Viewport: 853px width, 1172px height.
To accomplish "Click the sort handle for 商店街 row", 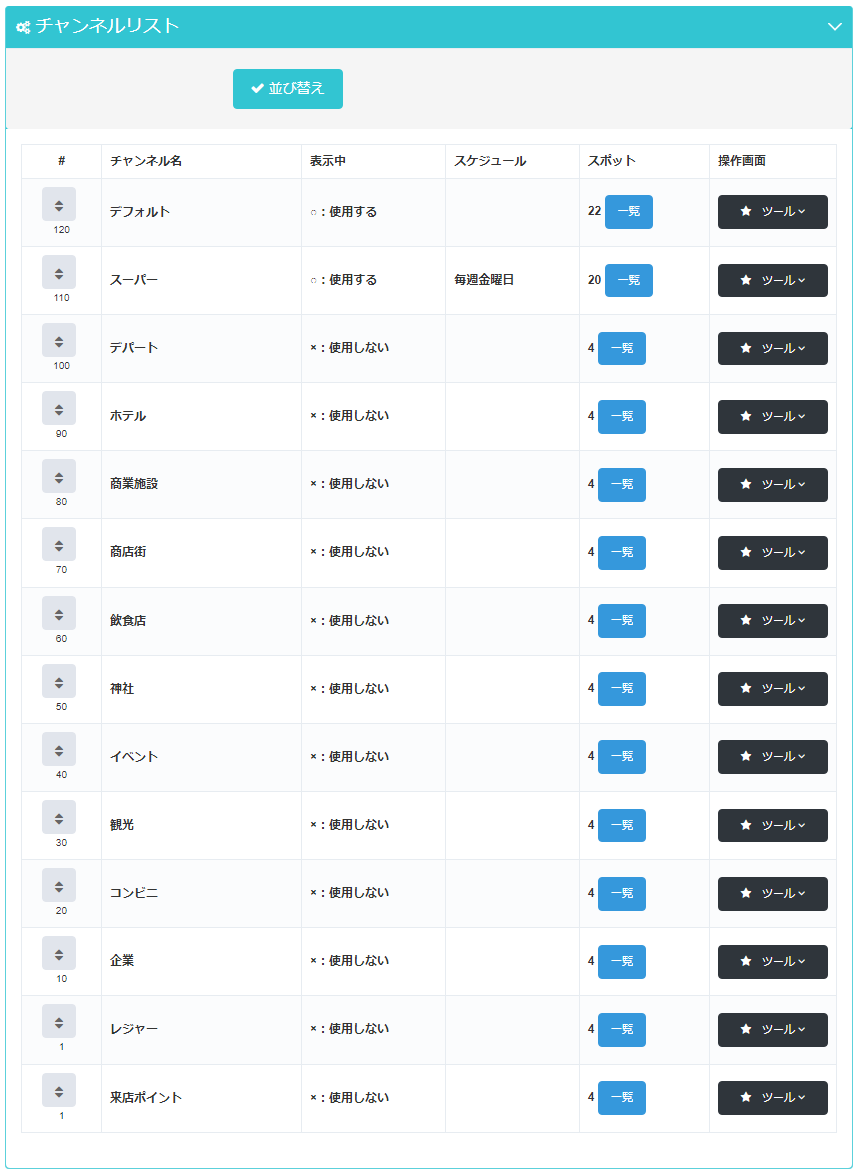I will tap(59, 545).
